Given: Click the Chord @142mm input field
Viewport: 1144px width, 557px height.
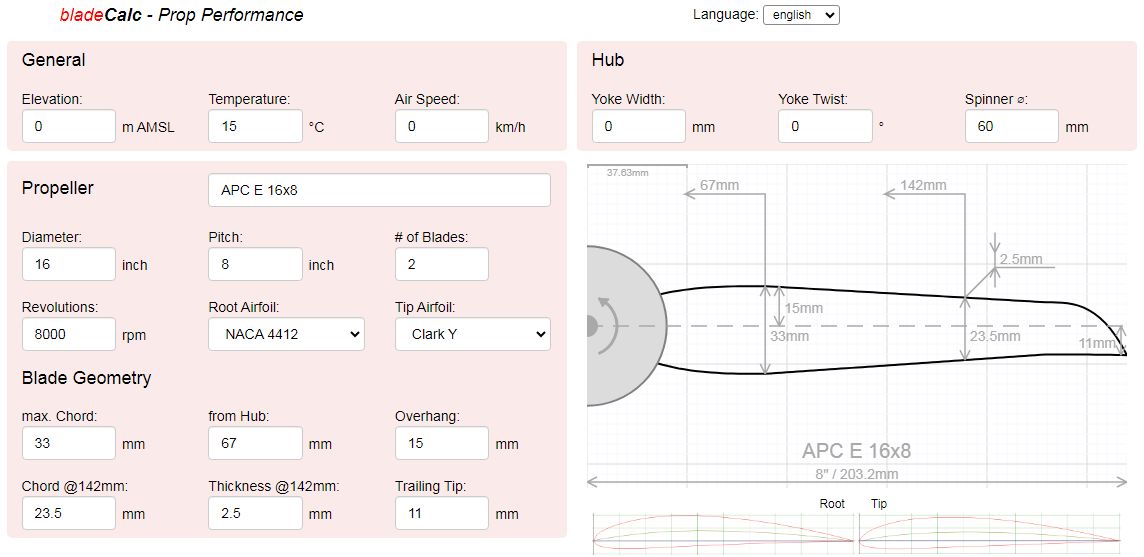Looking at the screenshot, I should (69, 513).
